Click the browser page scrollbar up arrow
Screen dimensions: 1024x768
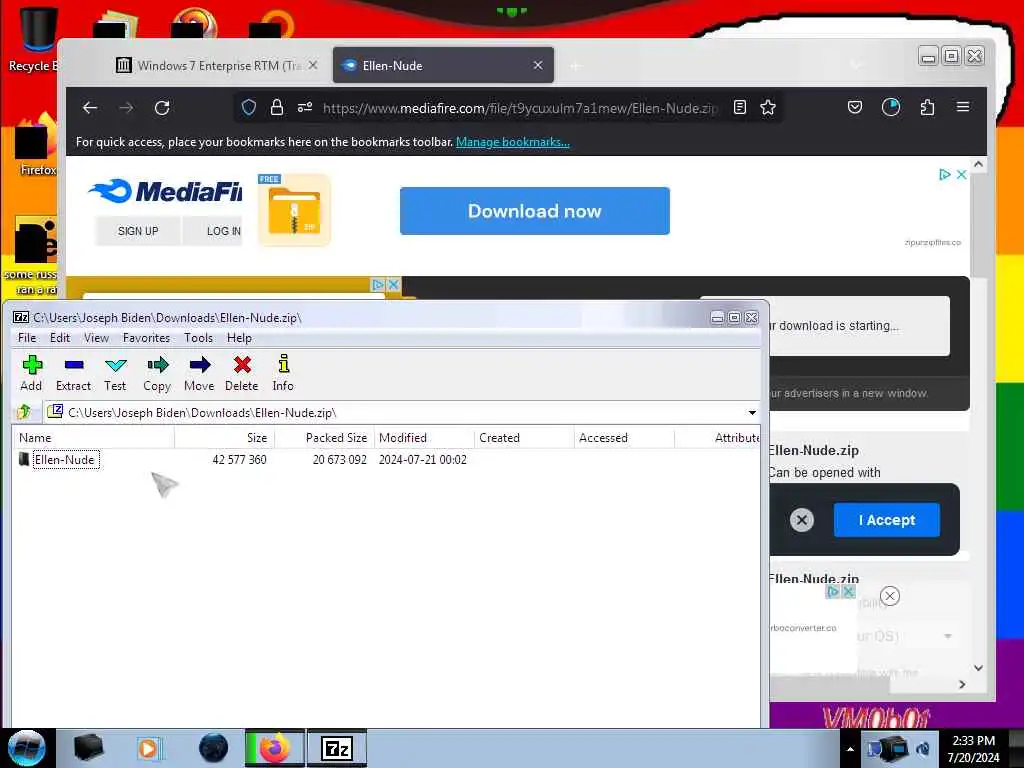click(978, 164)
